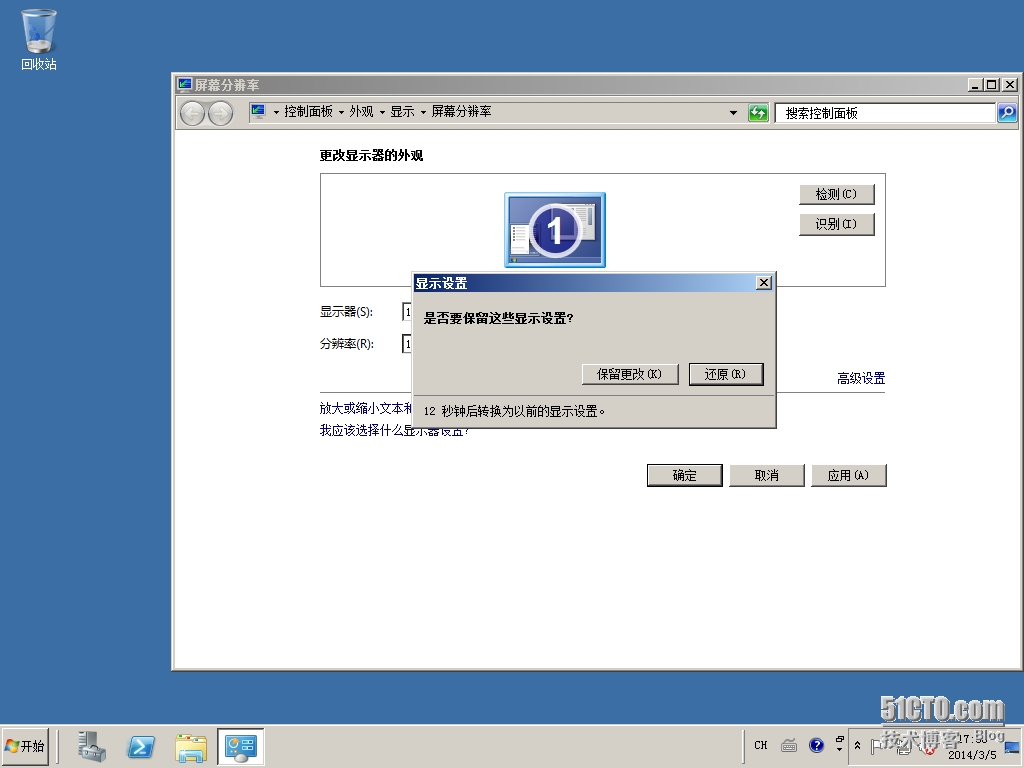Open Windows Explorer folder icon in taskbar

tap(191, 746)
